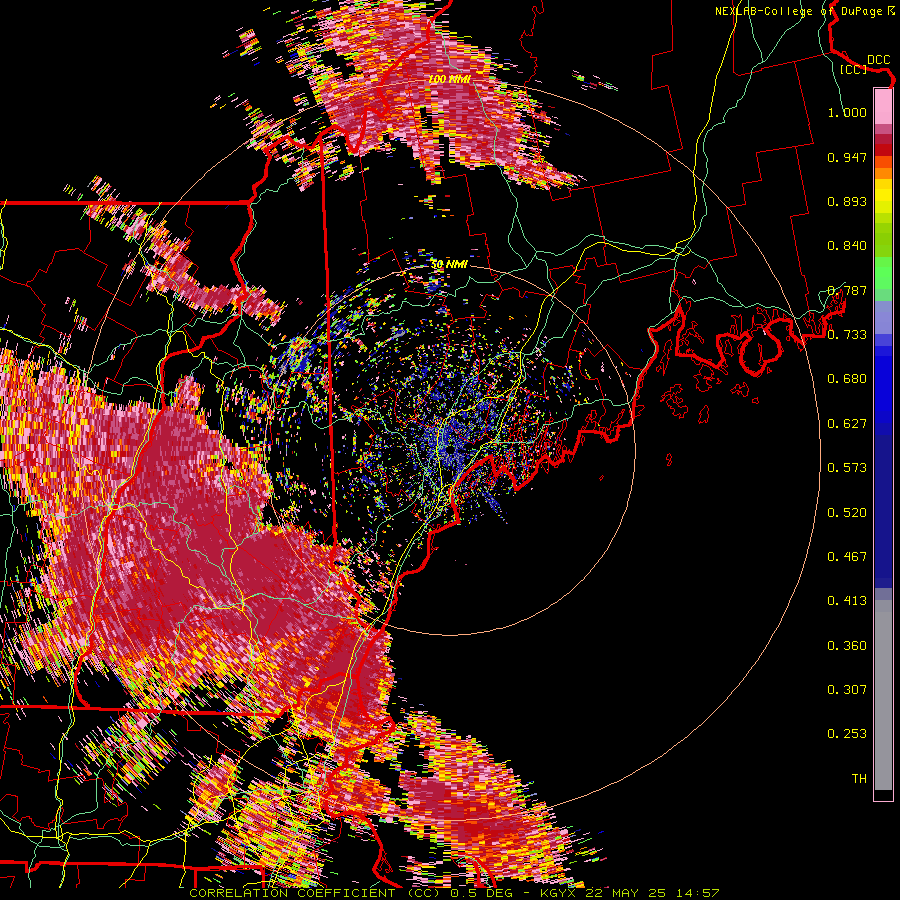Click the 0.467 legend value
This screenshot has height=900, width=900.
(x=847, y=557)
